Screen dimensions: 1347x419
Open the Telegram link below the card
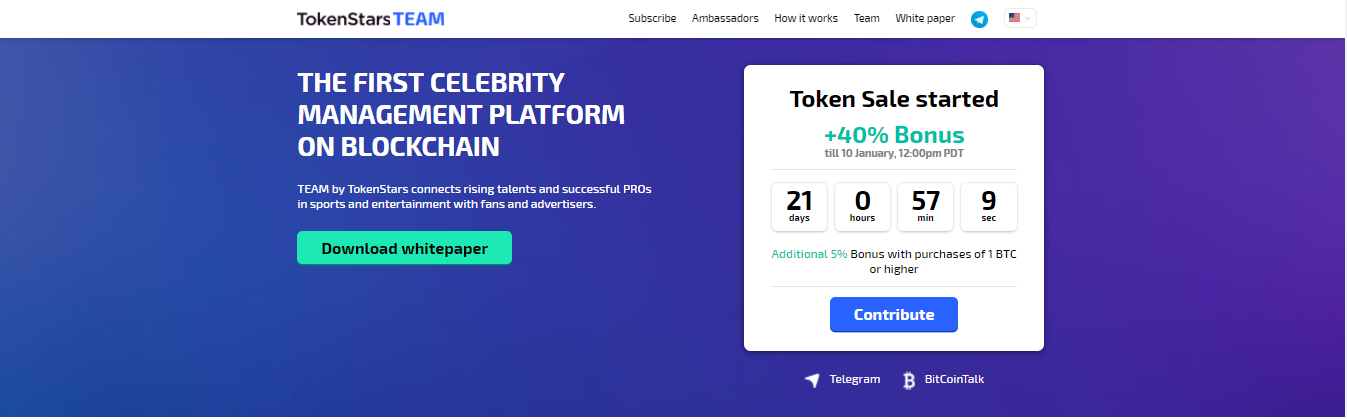click(855, 379)
